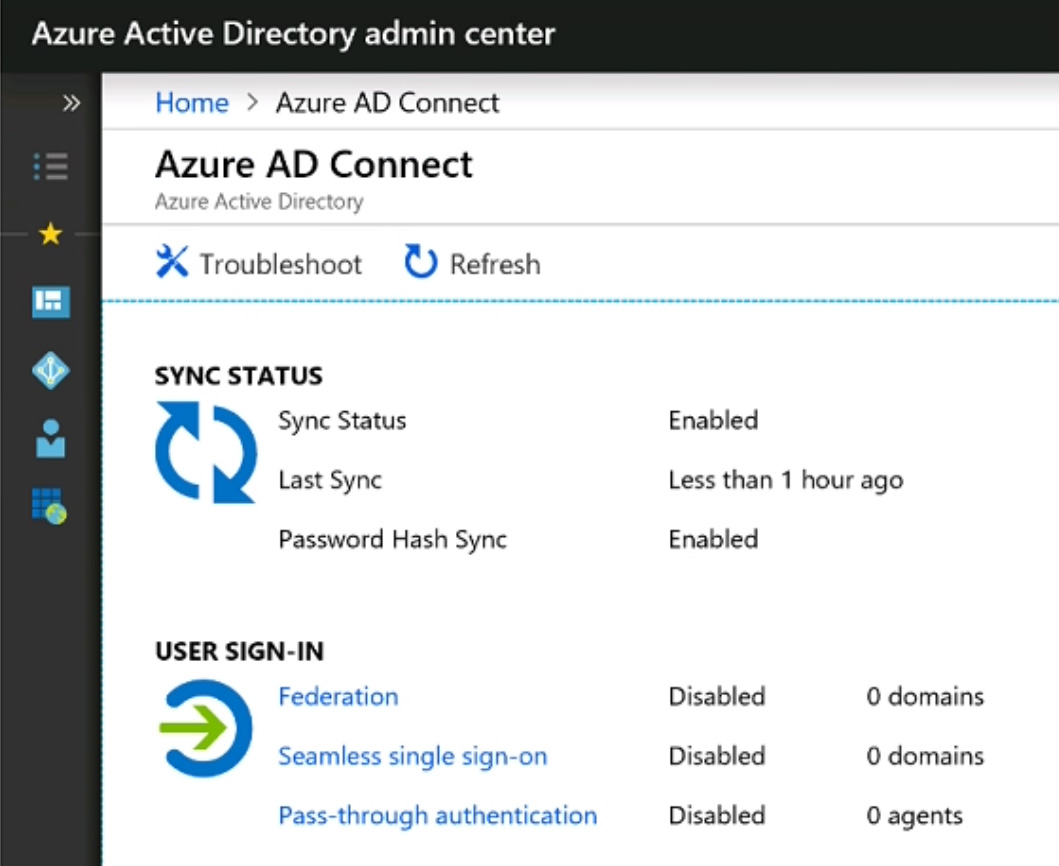Open the Seamless single sign-on link

412,756
